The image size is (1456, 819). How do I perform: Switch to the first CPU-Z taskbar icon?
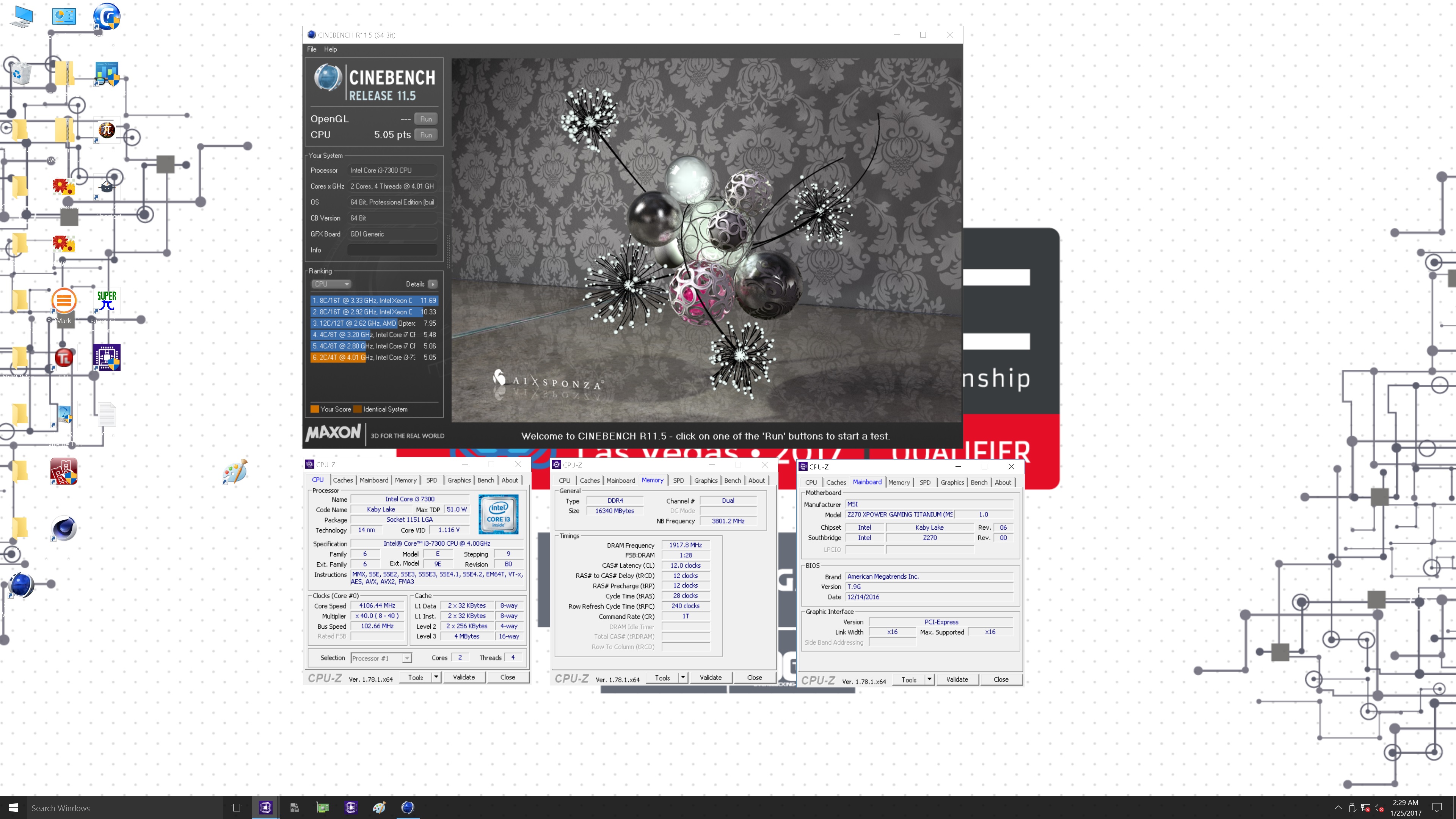click(x=266, y=808)
